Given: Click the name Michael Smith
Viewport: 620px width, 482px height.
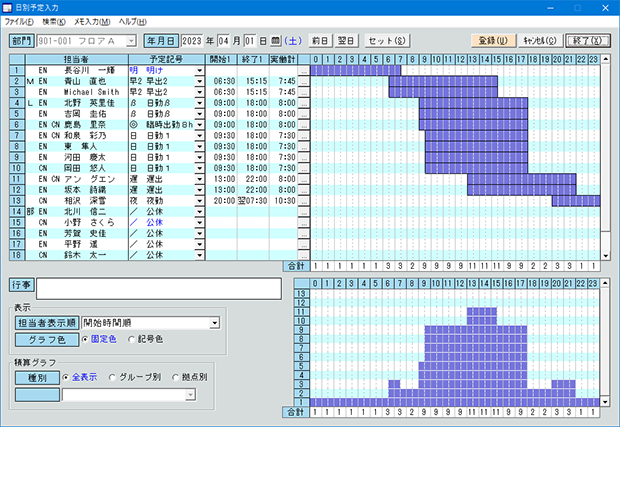Looking at the screenshot, I should coord(91,92).
